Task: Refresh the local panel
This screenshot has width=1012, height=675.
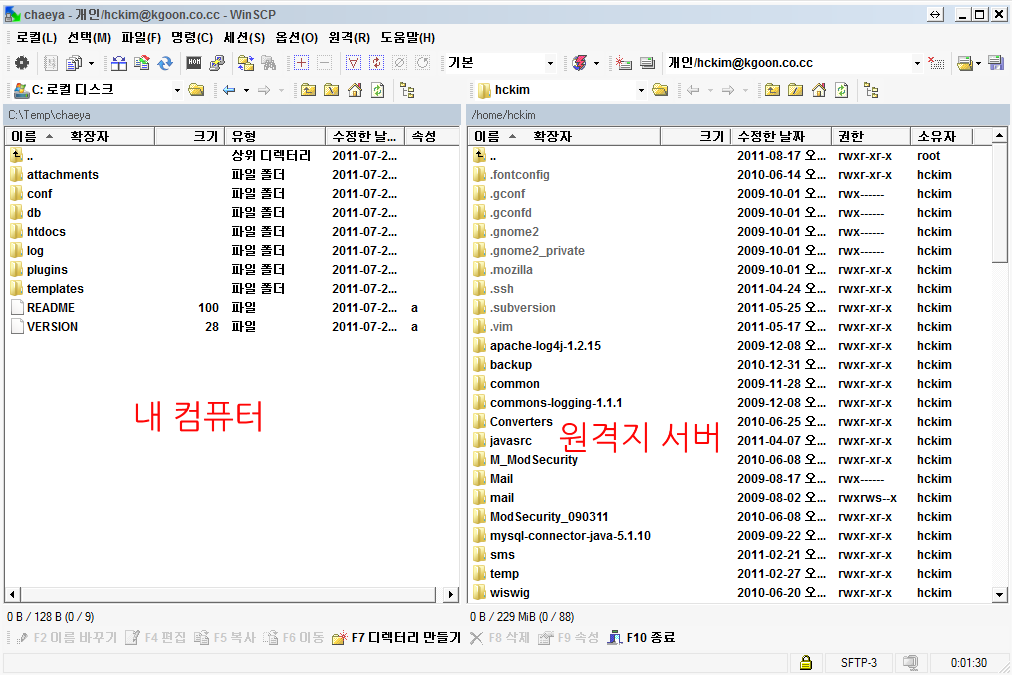Action: pos(378,90)
